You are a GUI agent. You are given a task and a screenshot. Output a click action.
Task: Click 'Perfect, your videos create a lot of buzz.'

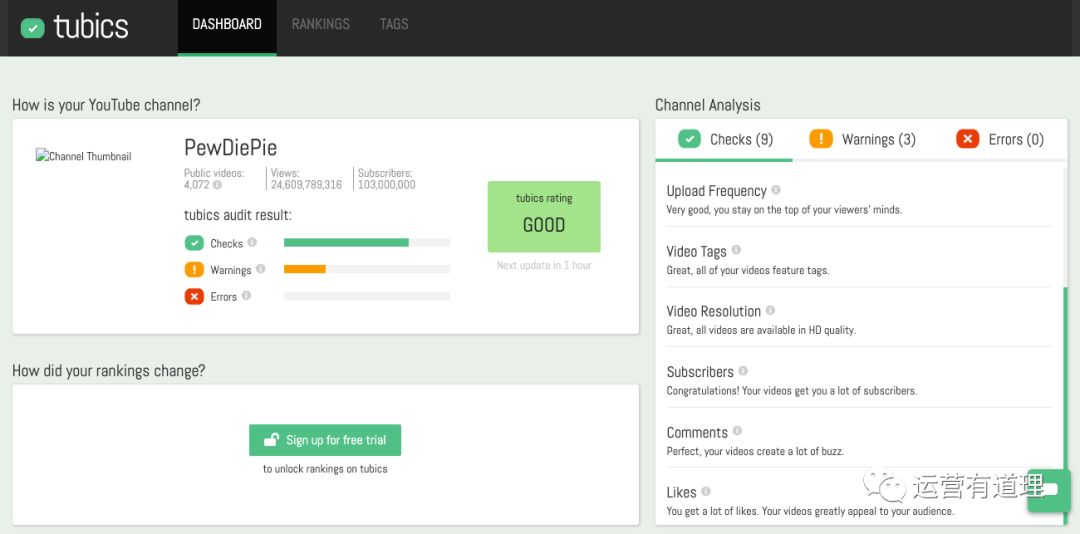pos(755,451)
